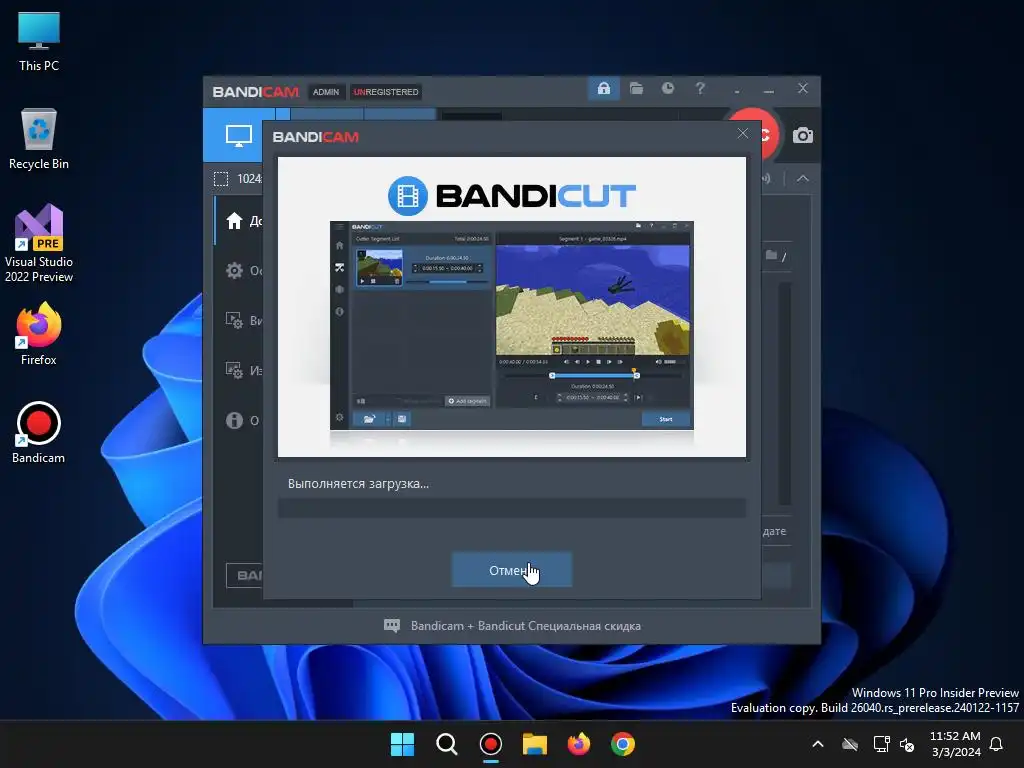The width and height of the screenshot is (1024, 768).
Task: Click the red REC record button
Action: (x=768, y=135)
